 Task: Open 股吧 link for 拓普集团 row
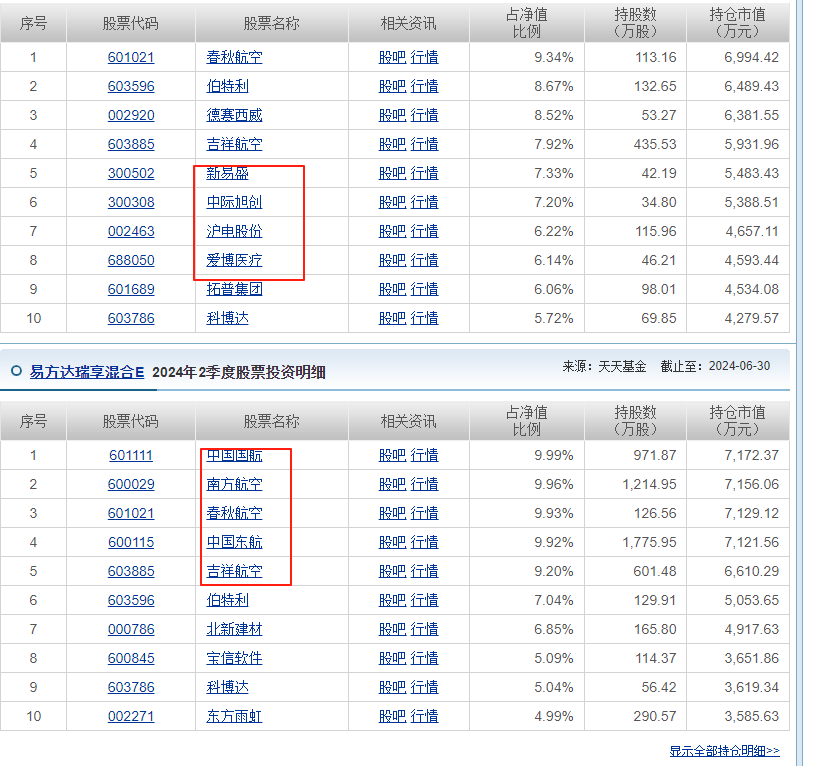(392, 289)
